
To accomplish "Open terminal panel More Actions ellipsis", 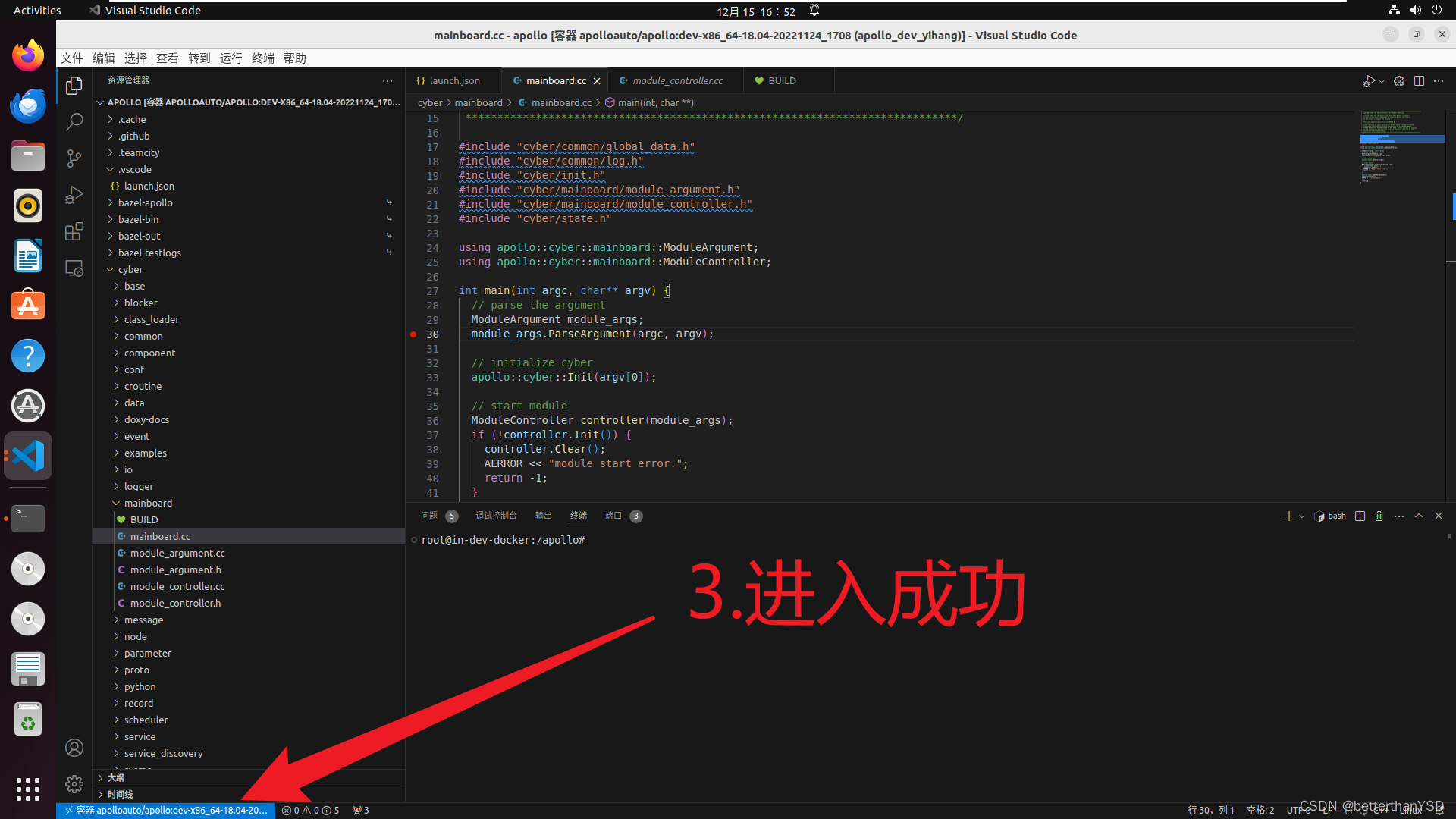I will 1399,516.
